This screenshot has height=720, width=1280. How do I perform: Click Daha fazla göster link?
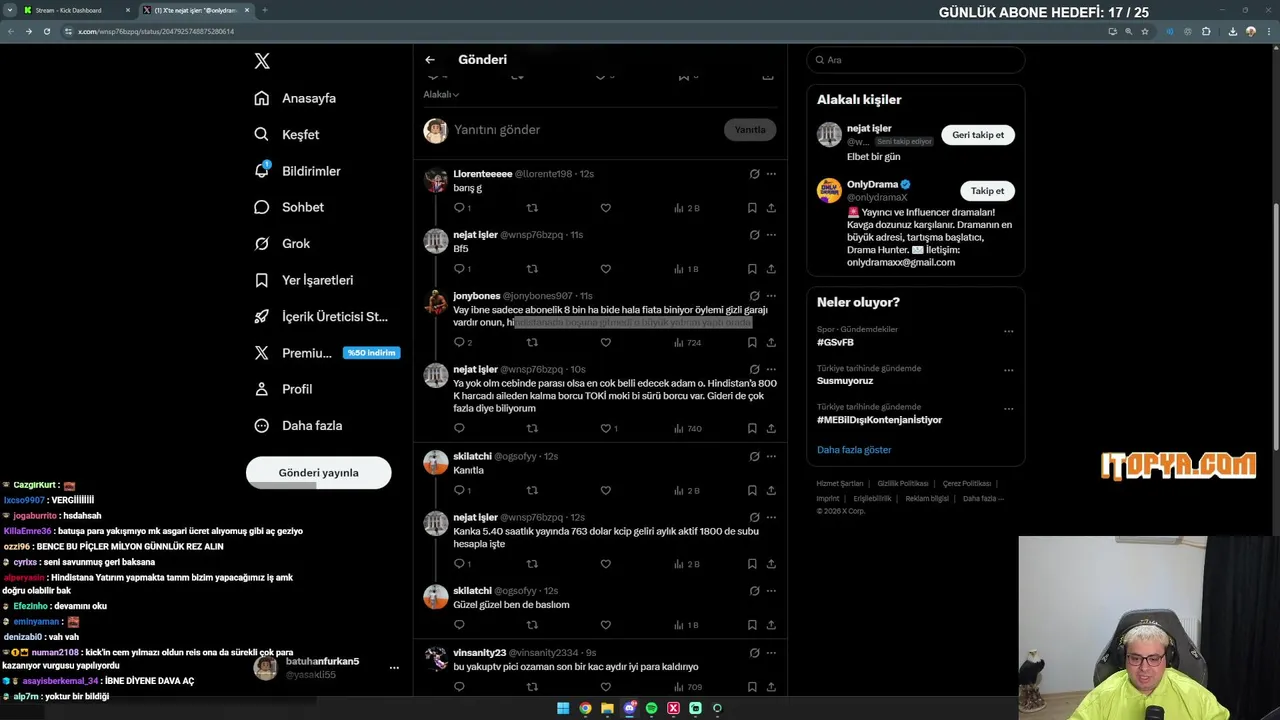(x=854, y=450)
